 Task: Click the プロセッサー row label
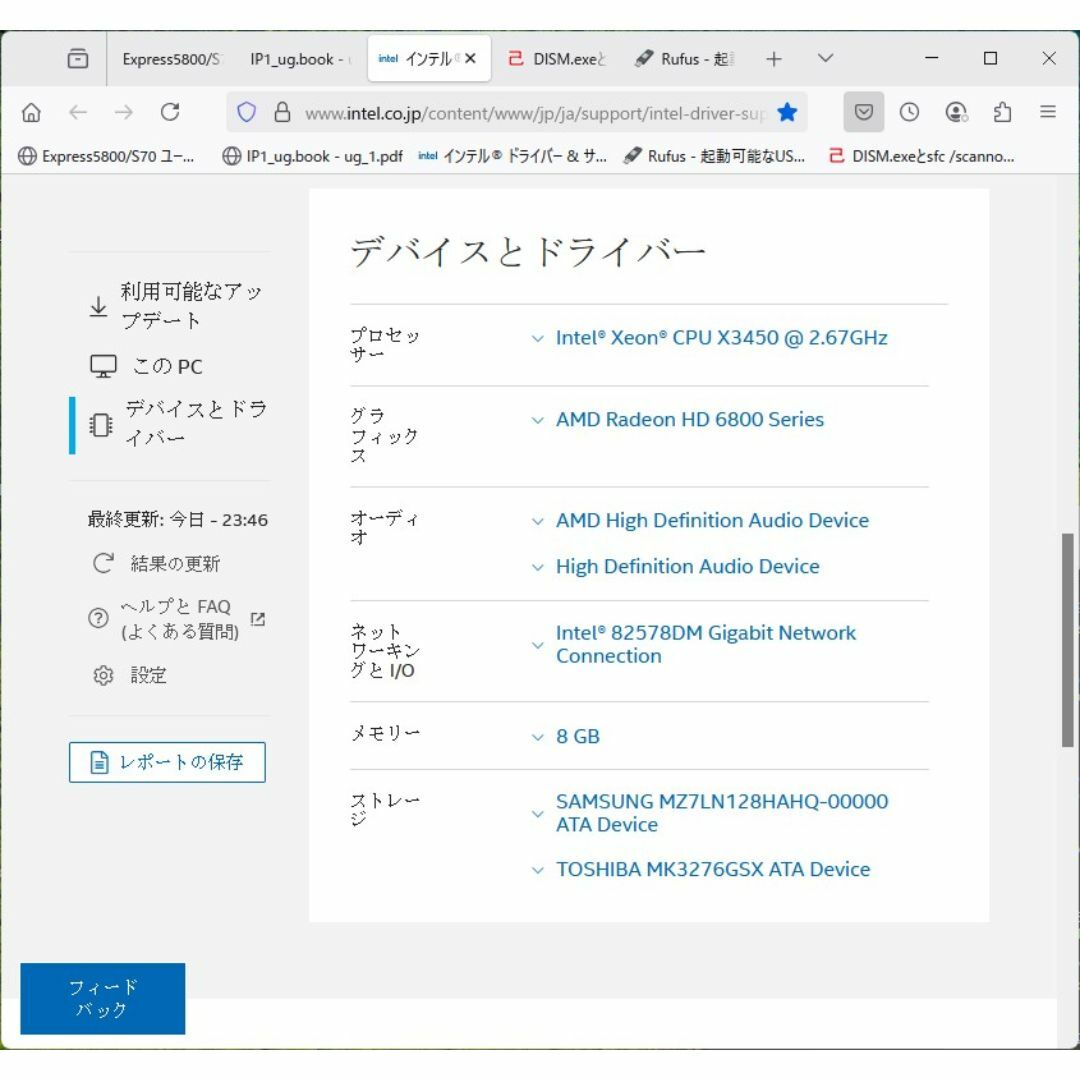point(384,344)
